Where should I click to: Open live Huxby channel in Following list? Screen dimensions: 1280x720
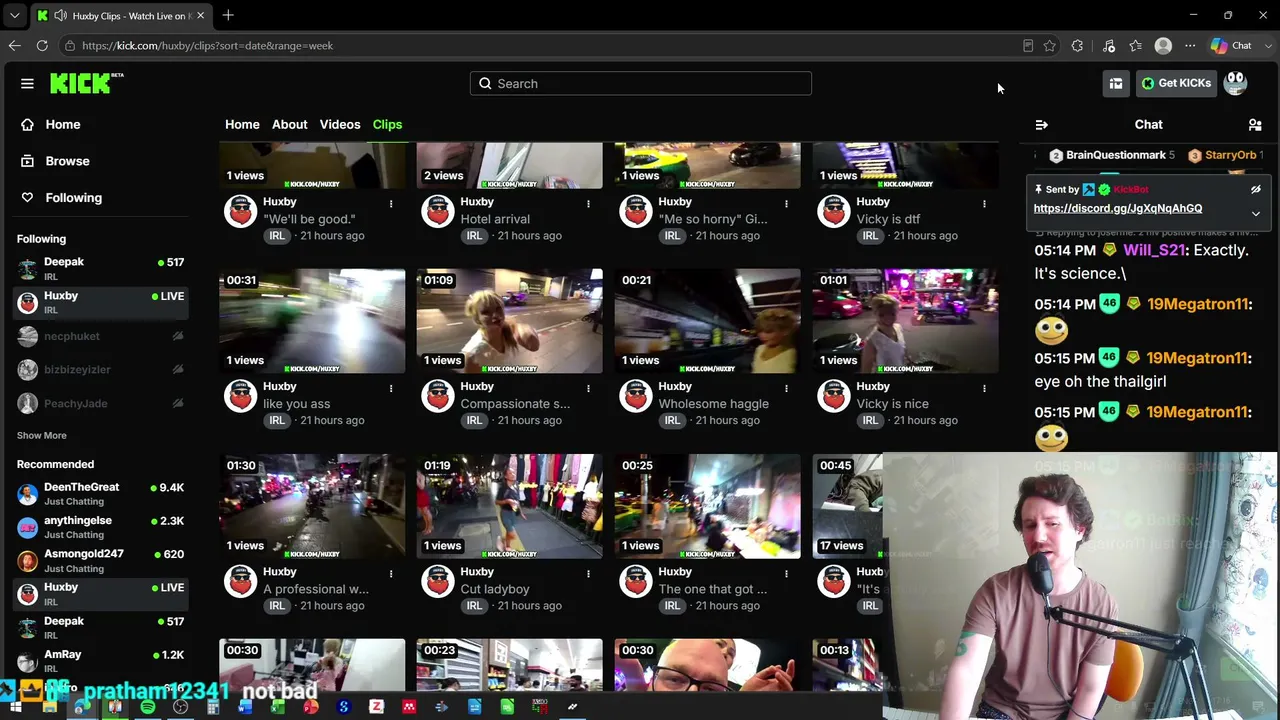100,302
